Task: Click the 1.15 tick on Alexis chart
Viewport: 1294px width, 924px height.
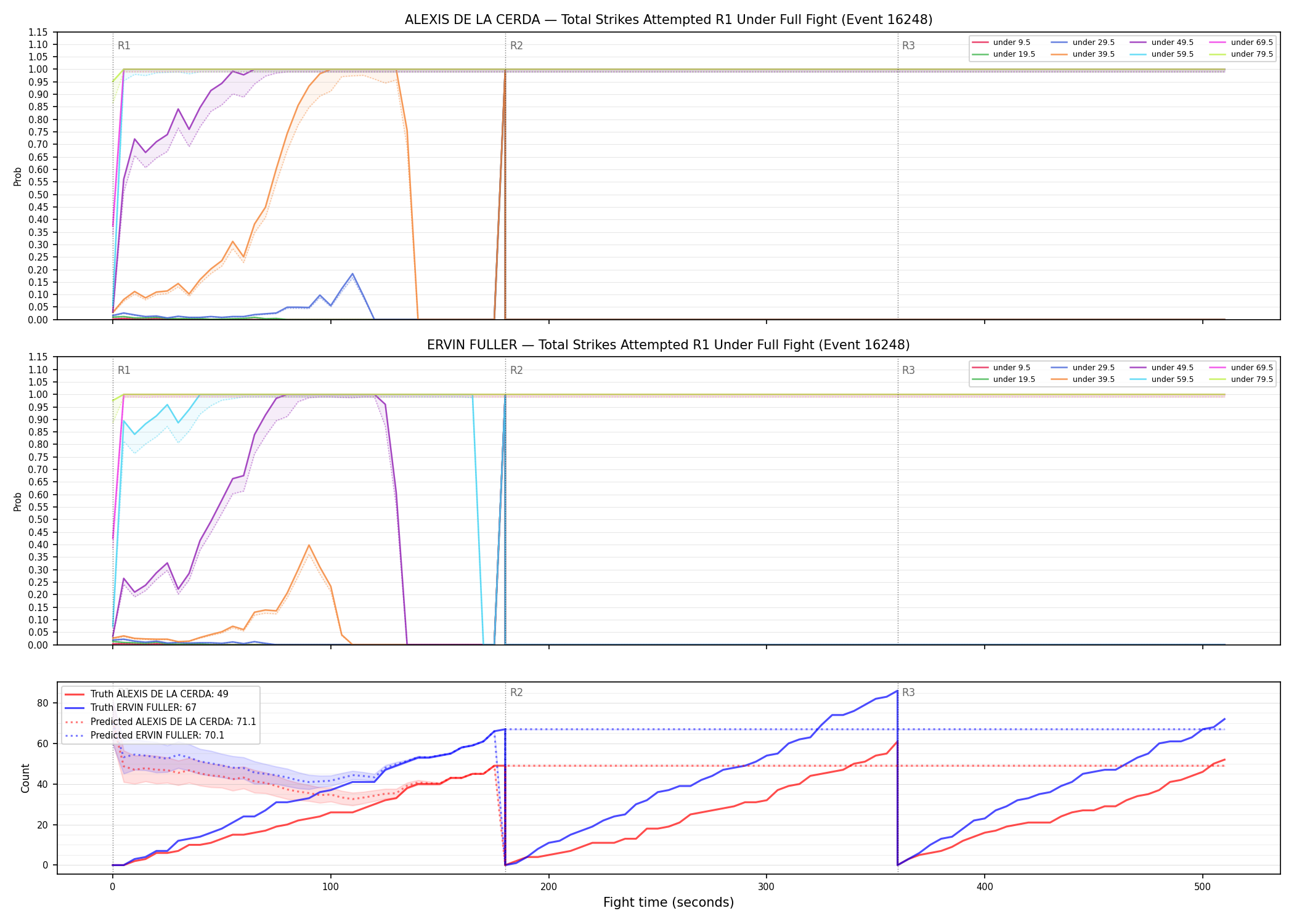Action: pyautogui.click(x=38, y=32)
